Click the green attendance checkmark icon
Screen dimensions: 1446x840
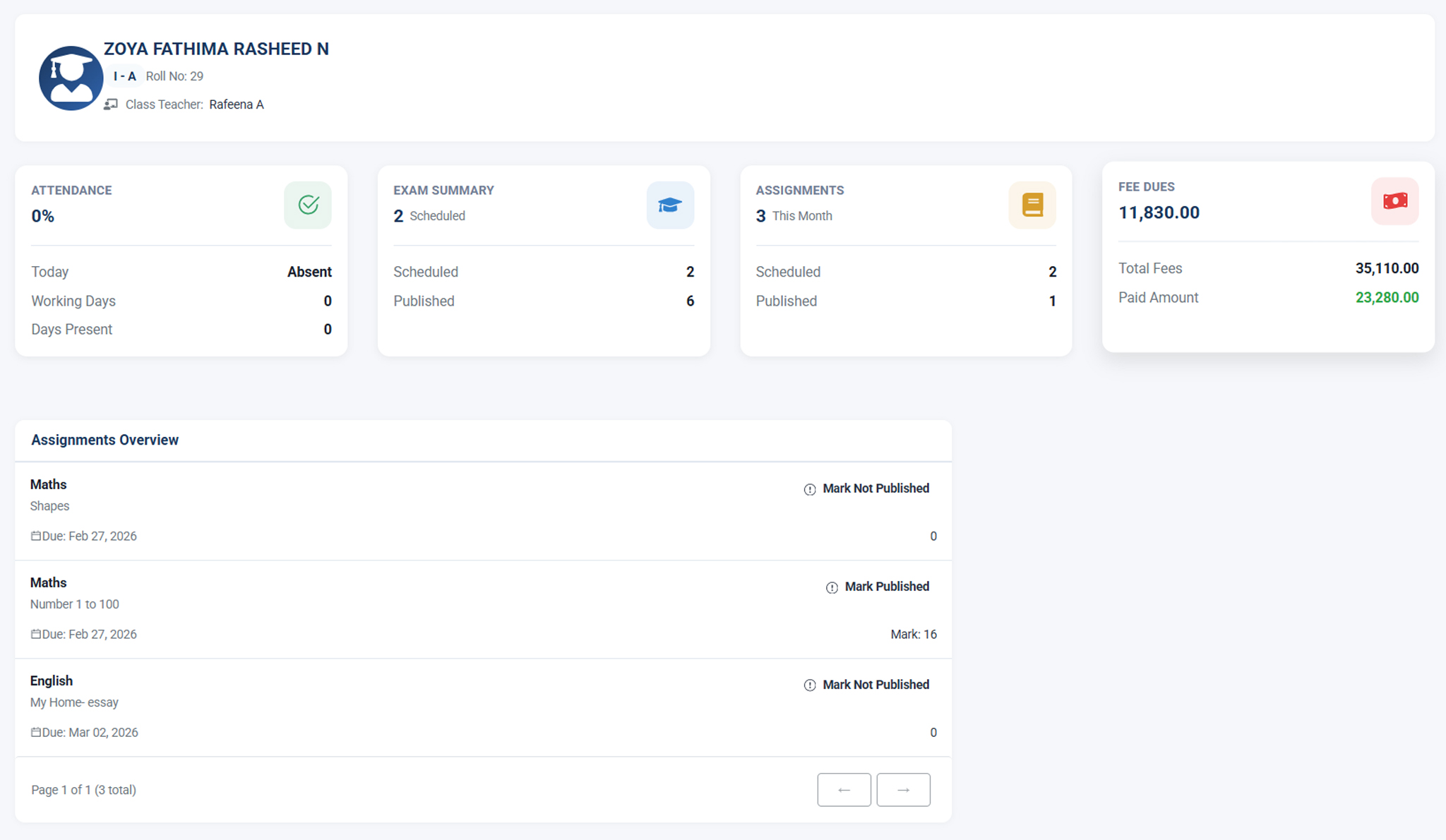tap(308, 205)
